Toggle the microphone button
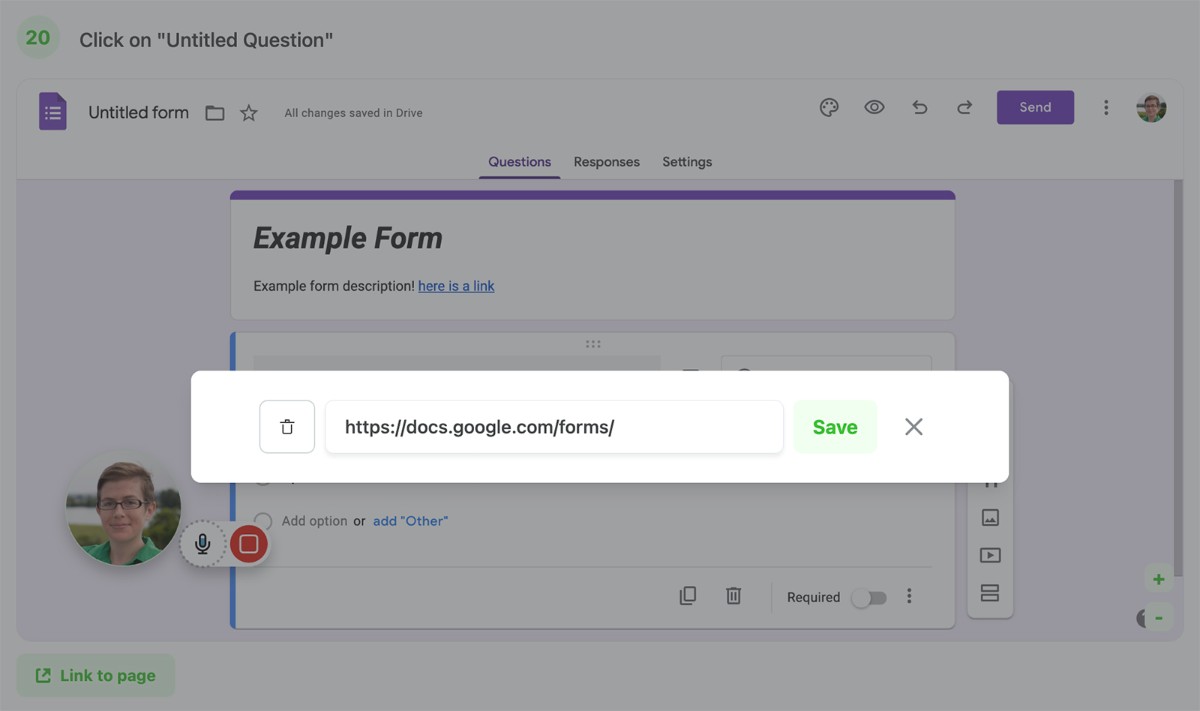This screenshot has height=711, width=1200. [203, 544]
